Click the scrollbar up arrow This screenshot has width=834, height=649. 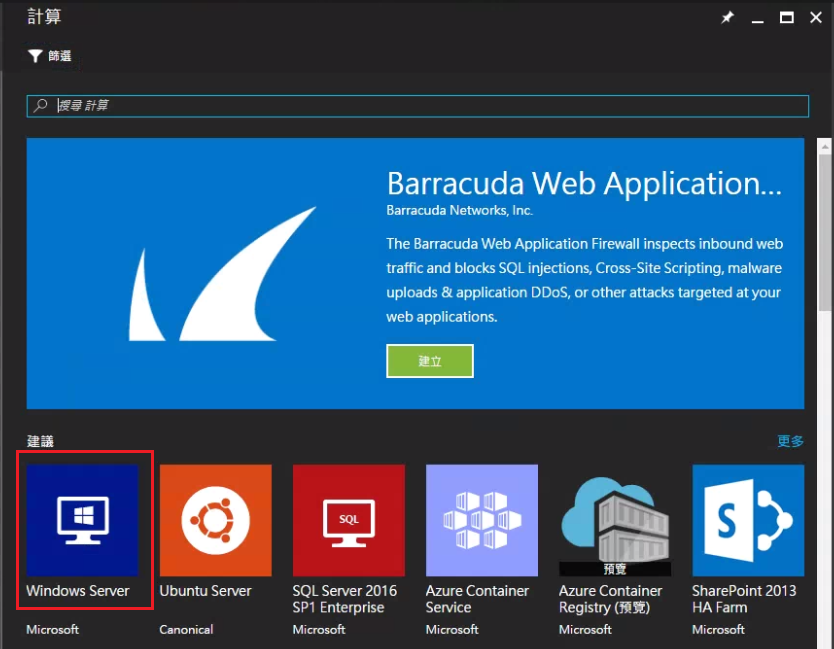825,146
